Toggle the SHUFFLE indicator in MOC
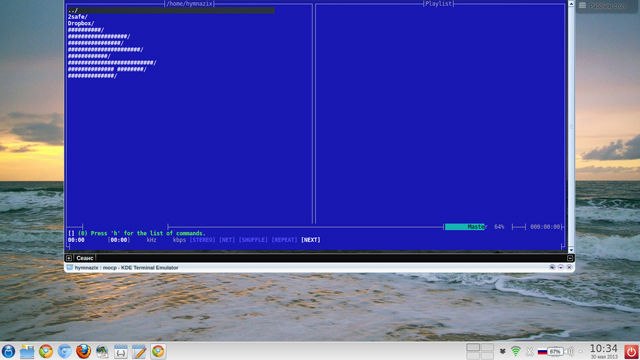Image resolution: width=640 pixels, height=360 pixels. pyautogui.click(x=253, y=240)
